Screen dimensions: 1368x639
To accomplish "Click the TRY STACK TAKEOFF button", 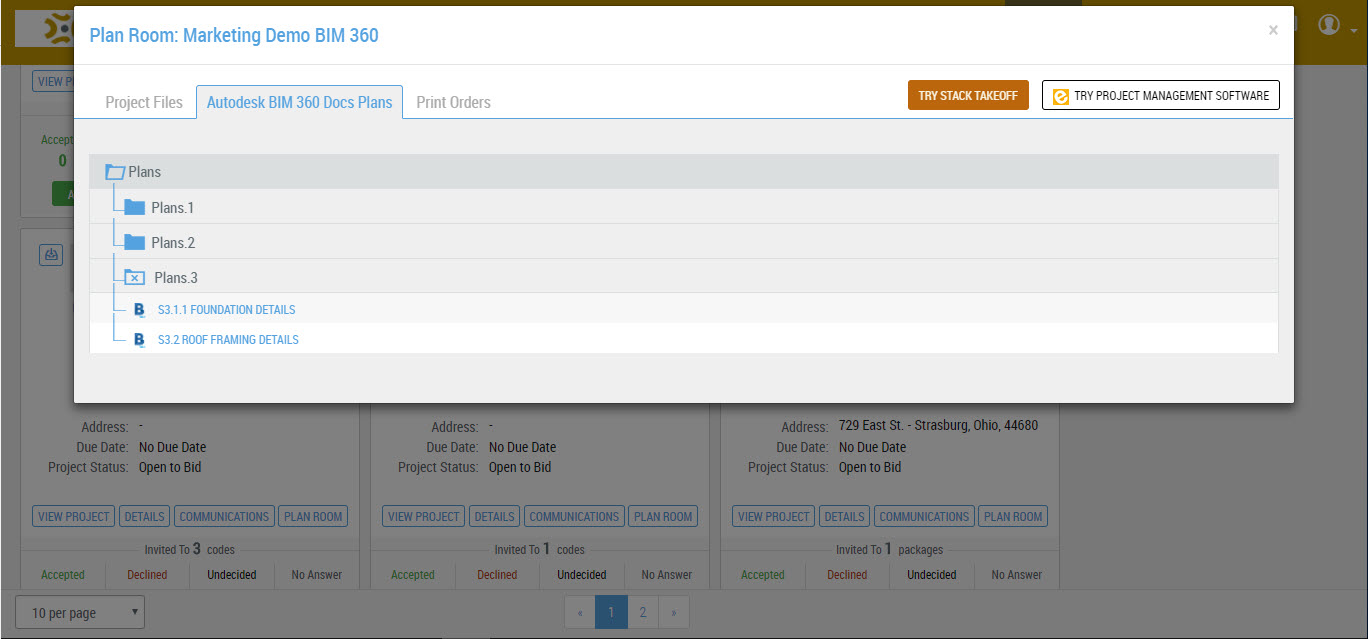I will [968, 94].
